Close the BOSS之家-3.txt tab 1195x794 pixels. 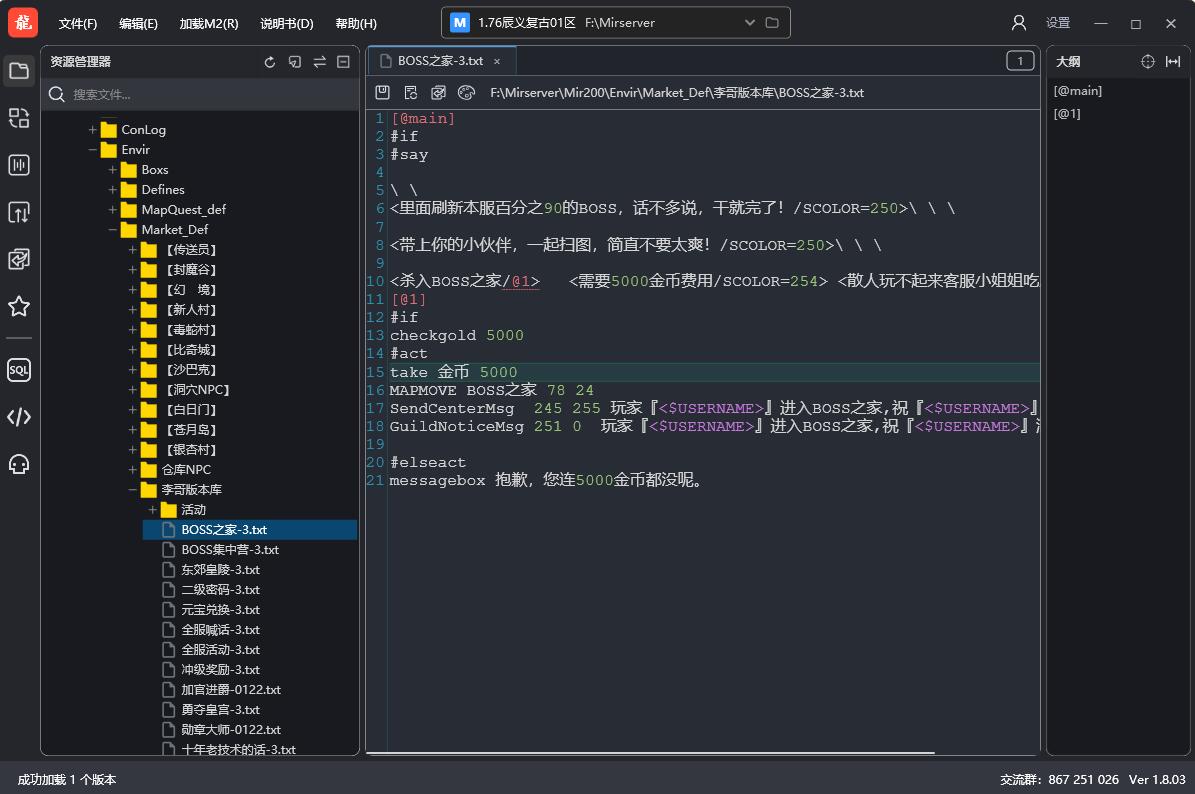click(x=497, y=61)
